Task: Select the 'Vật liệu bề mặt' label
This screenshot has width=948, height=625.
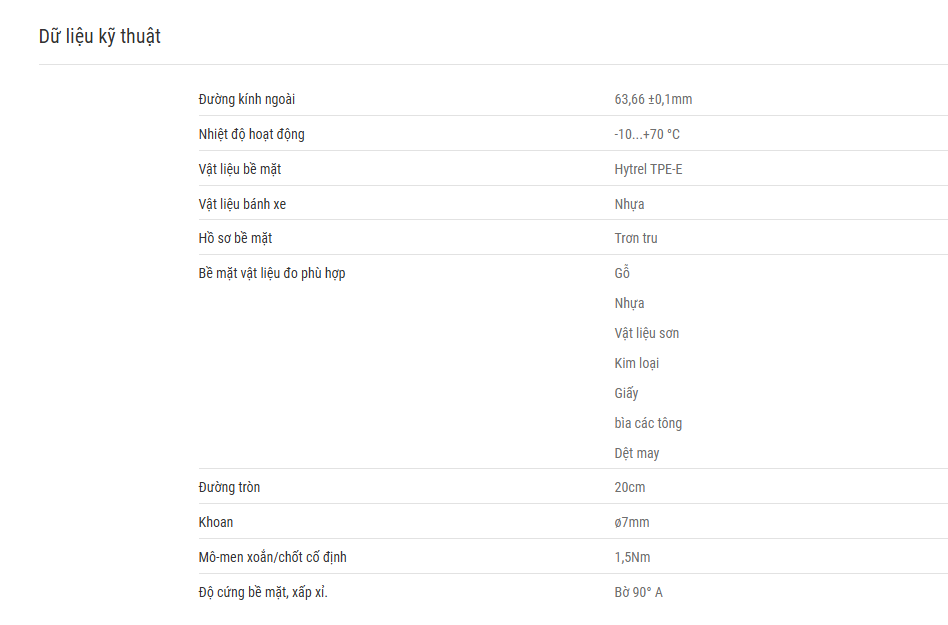Action: [x=239, y=170]
